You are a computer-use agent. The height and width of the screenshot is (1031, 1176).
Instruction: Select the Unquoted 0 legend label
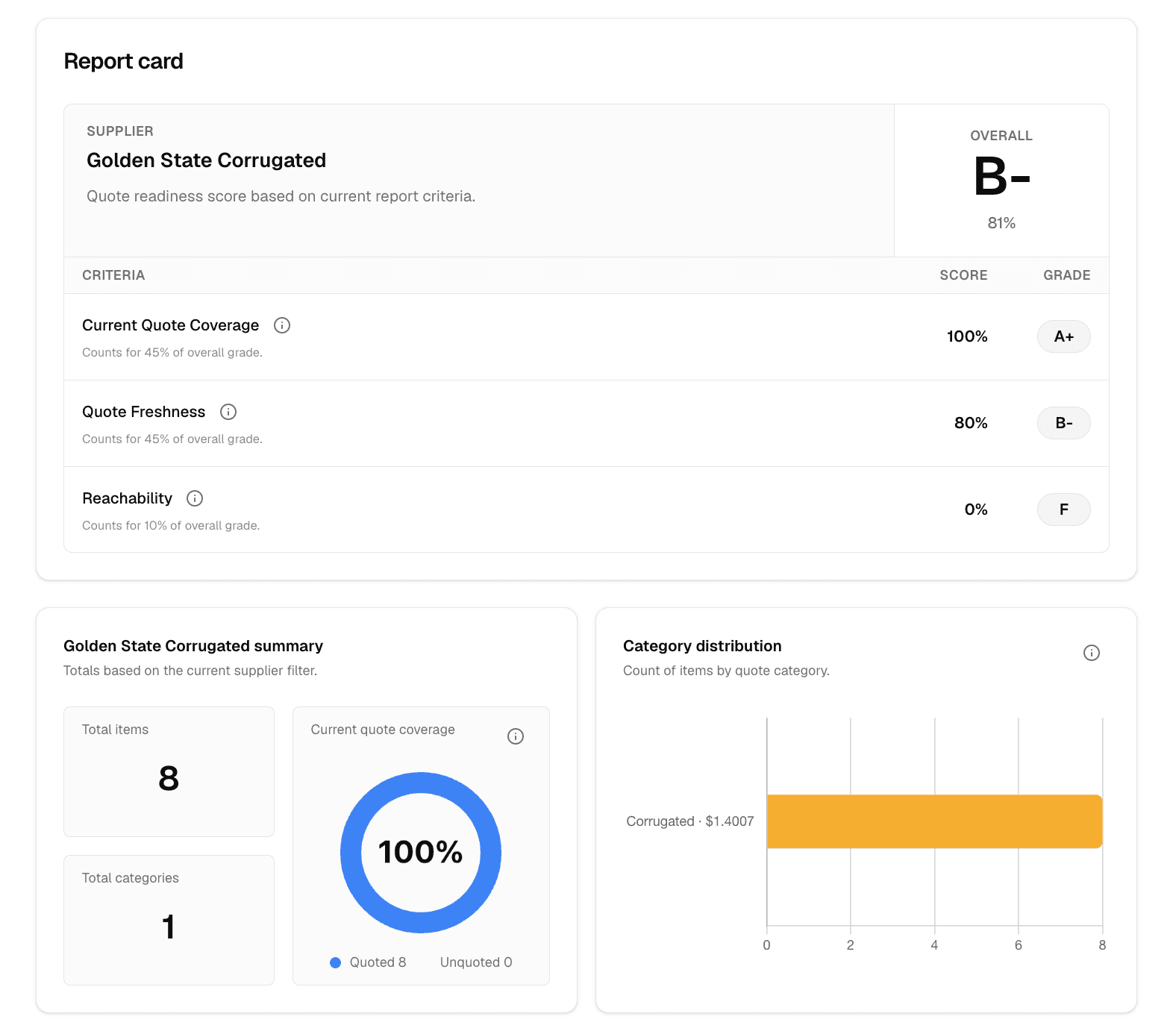click(x=476, y=962)
